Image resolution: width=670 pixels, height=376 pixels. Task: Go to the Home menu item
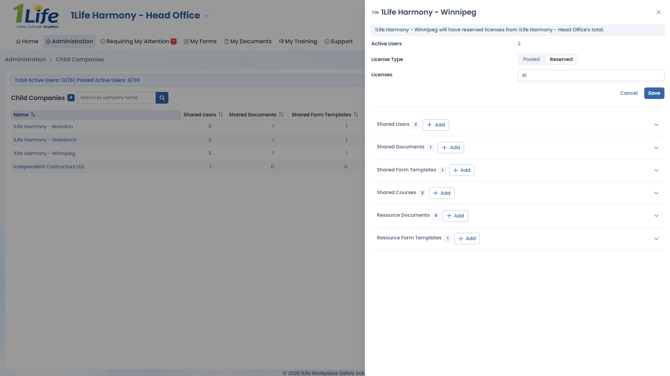click(x=27, y=41)
